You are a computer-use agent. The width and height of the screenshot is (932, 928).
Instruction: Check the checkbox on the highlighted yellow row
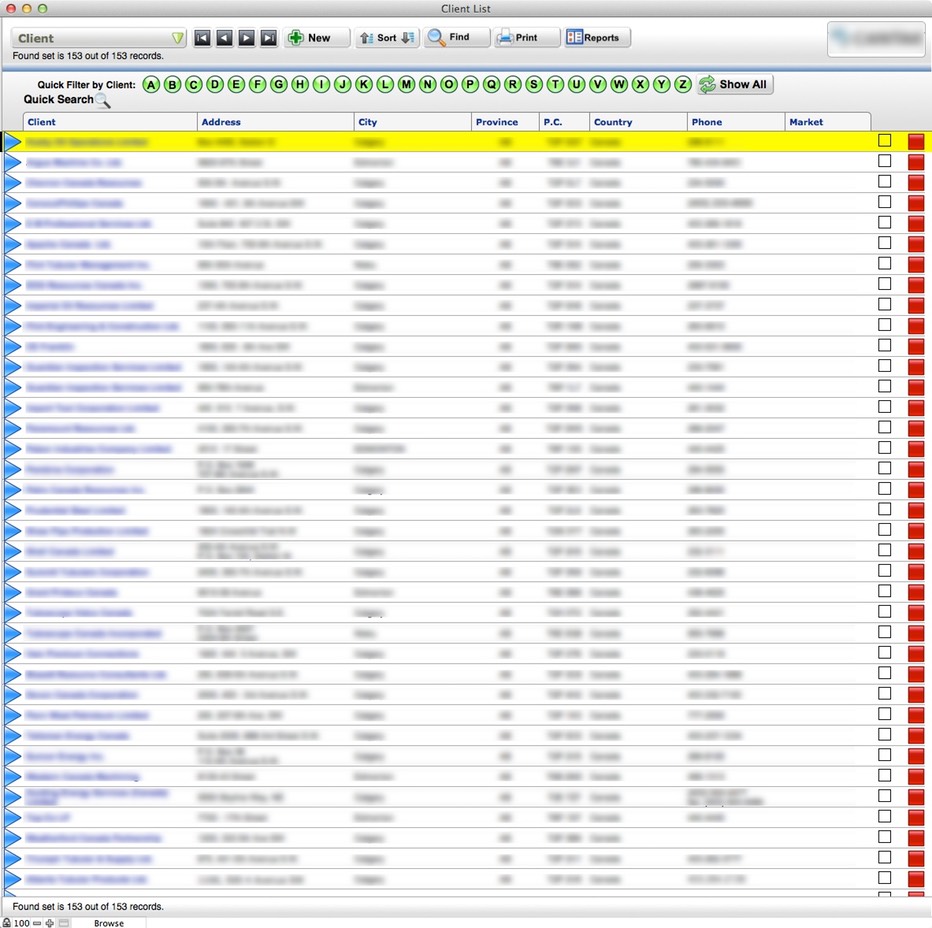(x=884, y=140)
